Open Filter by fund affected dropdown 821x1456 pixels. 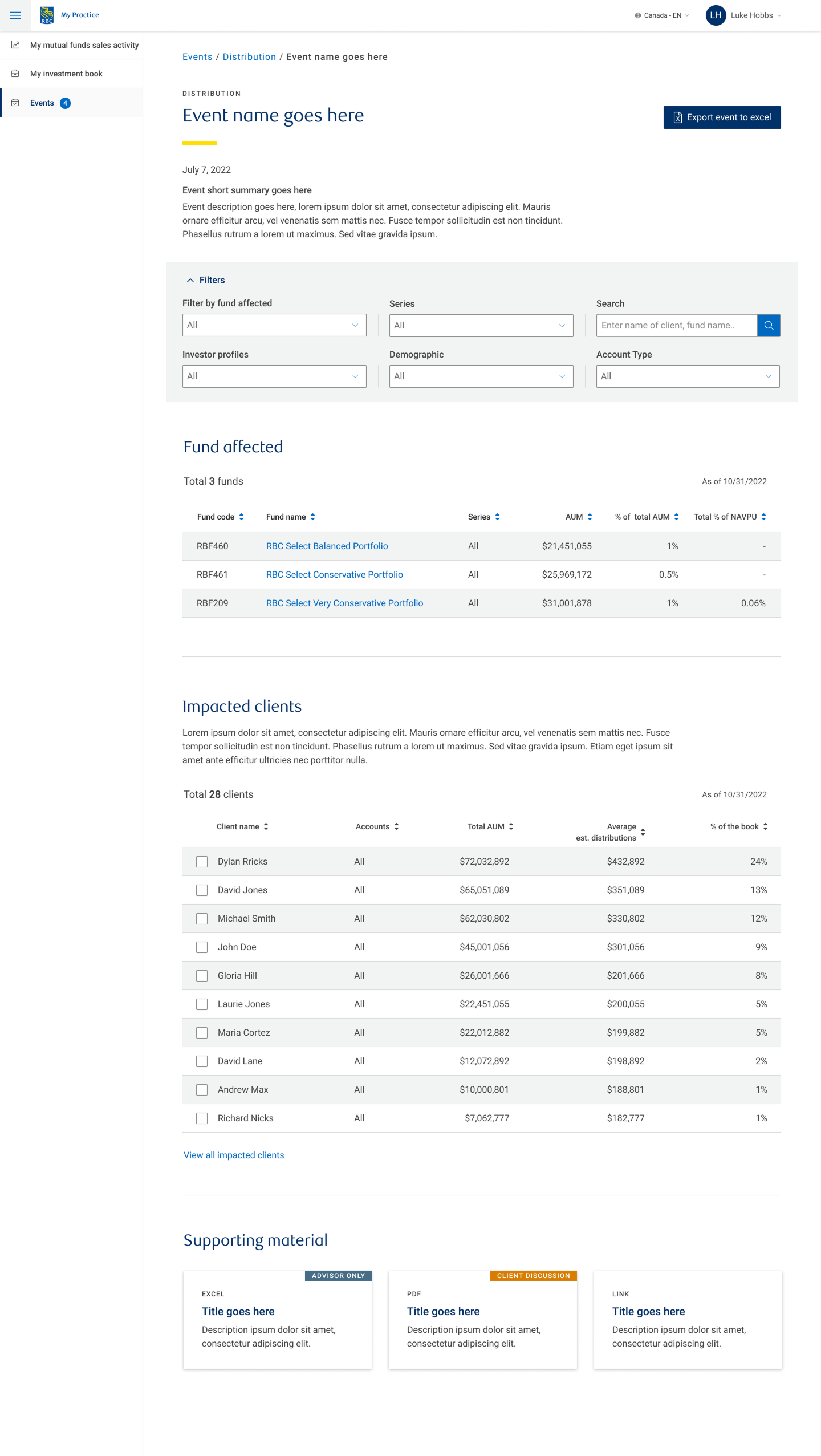click(x=274, y=325)
